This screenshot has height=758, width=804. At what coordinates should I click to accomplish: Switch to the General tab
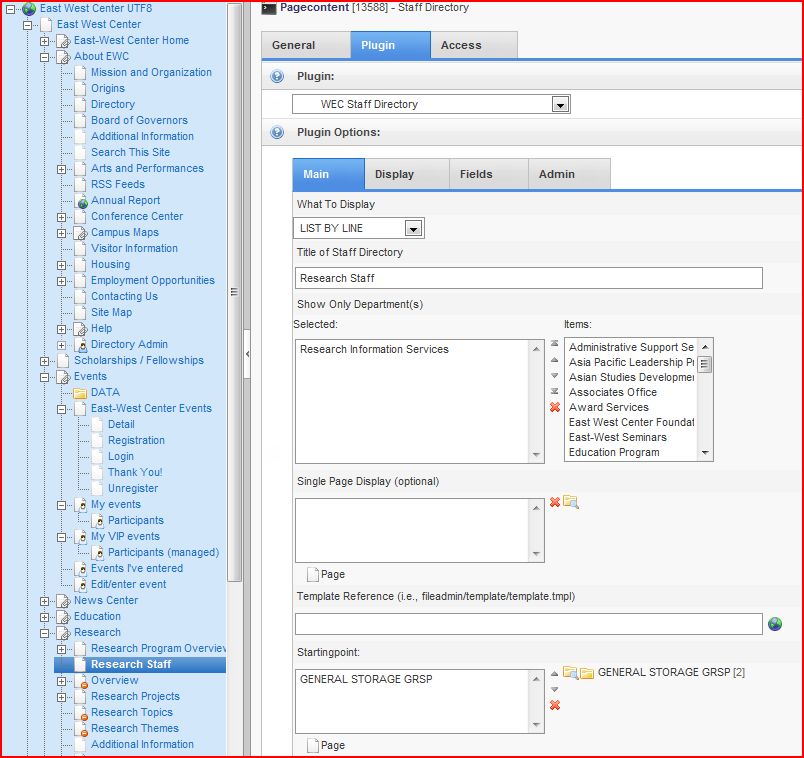(x=306, y=45)
